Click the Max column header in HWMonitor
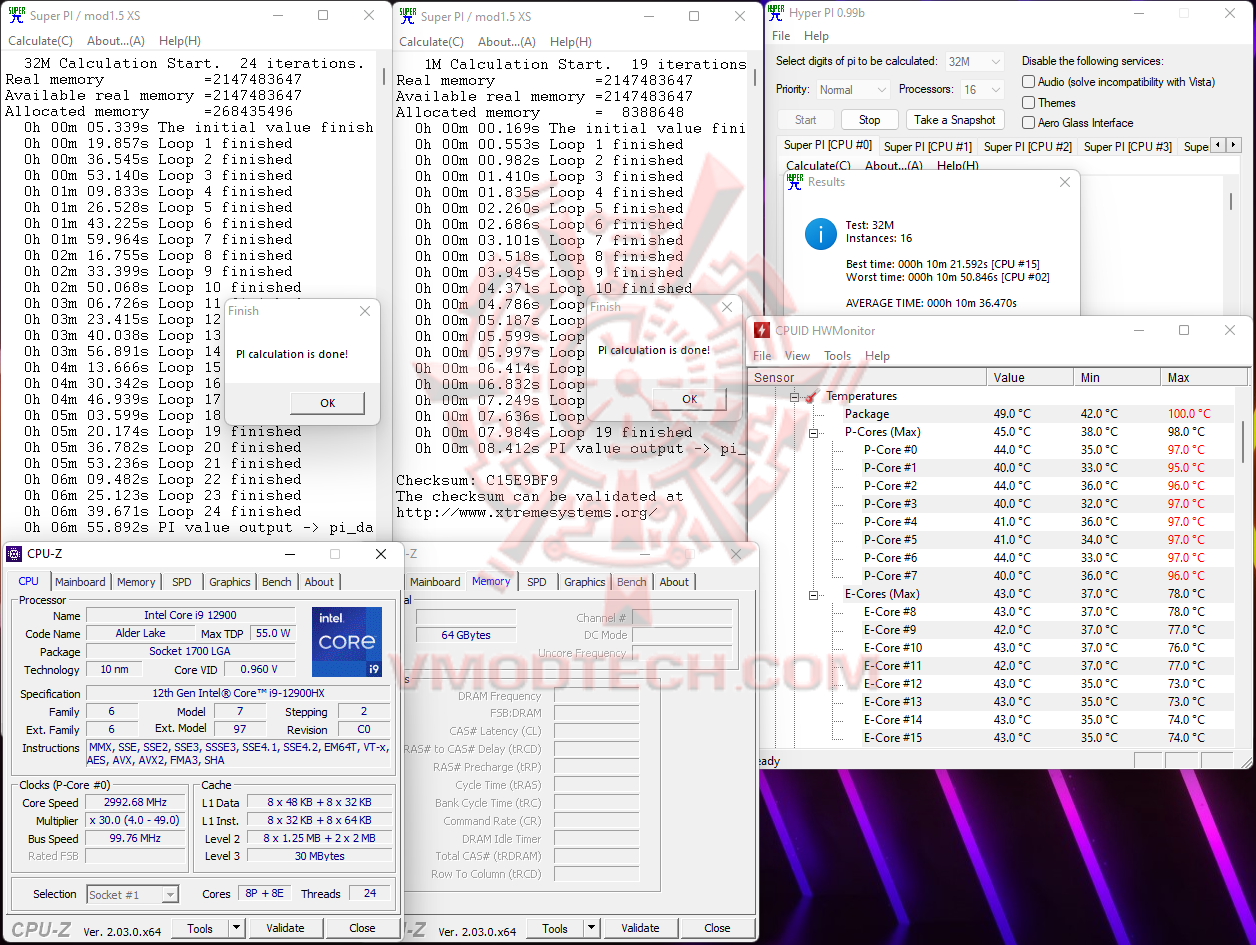This screenshot has width=1256, height=945. [1204, 377]
